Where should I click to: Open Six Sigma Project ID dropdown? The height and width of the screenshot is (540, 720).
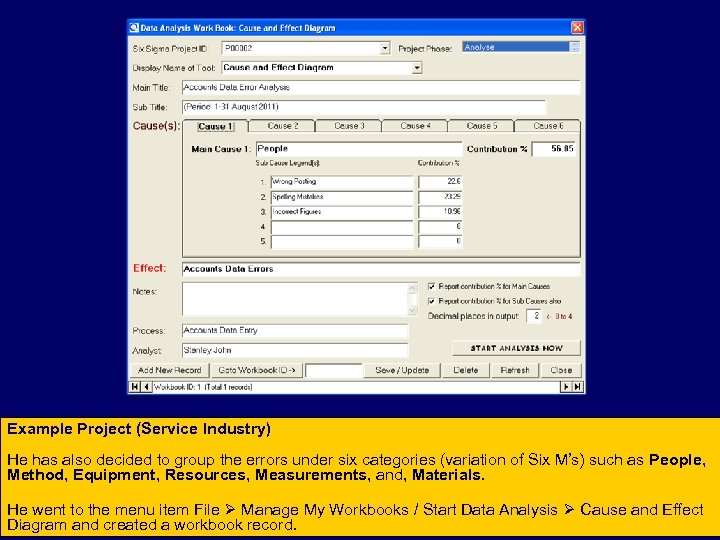(385, 48)
